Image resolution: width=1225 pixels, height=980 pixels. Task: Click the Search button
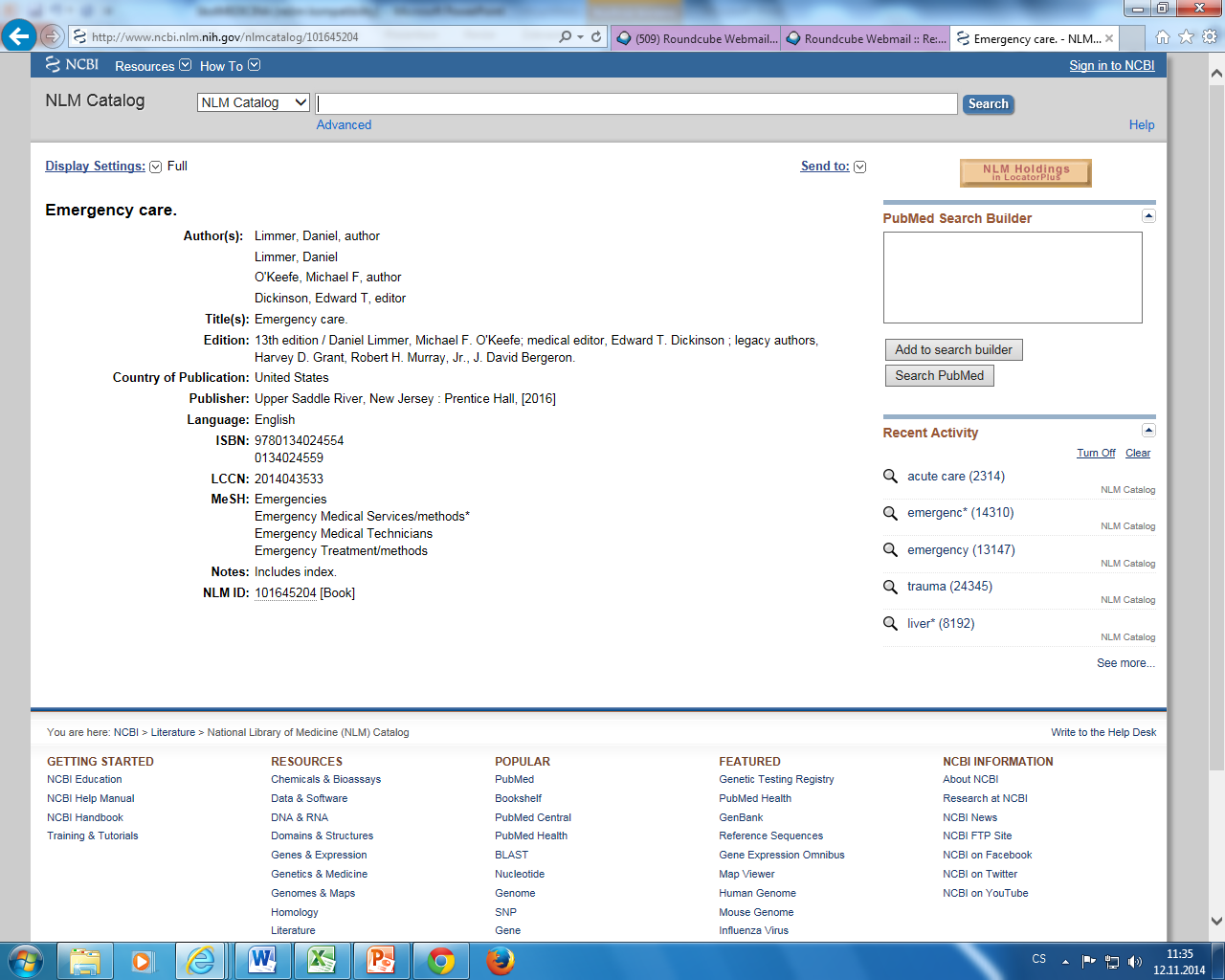click(x=988, y=104)
